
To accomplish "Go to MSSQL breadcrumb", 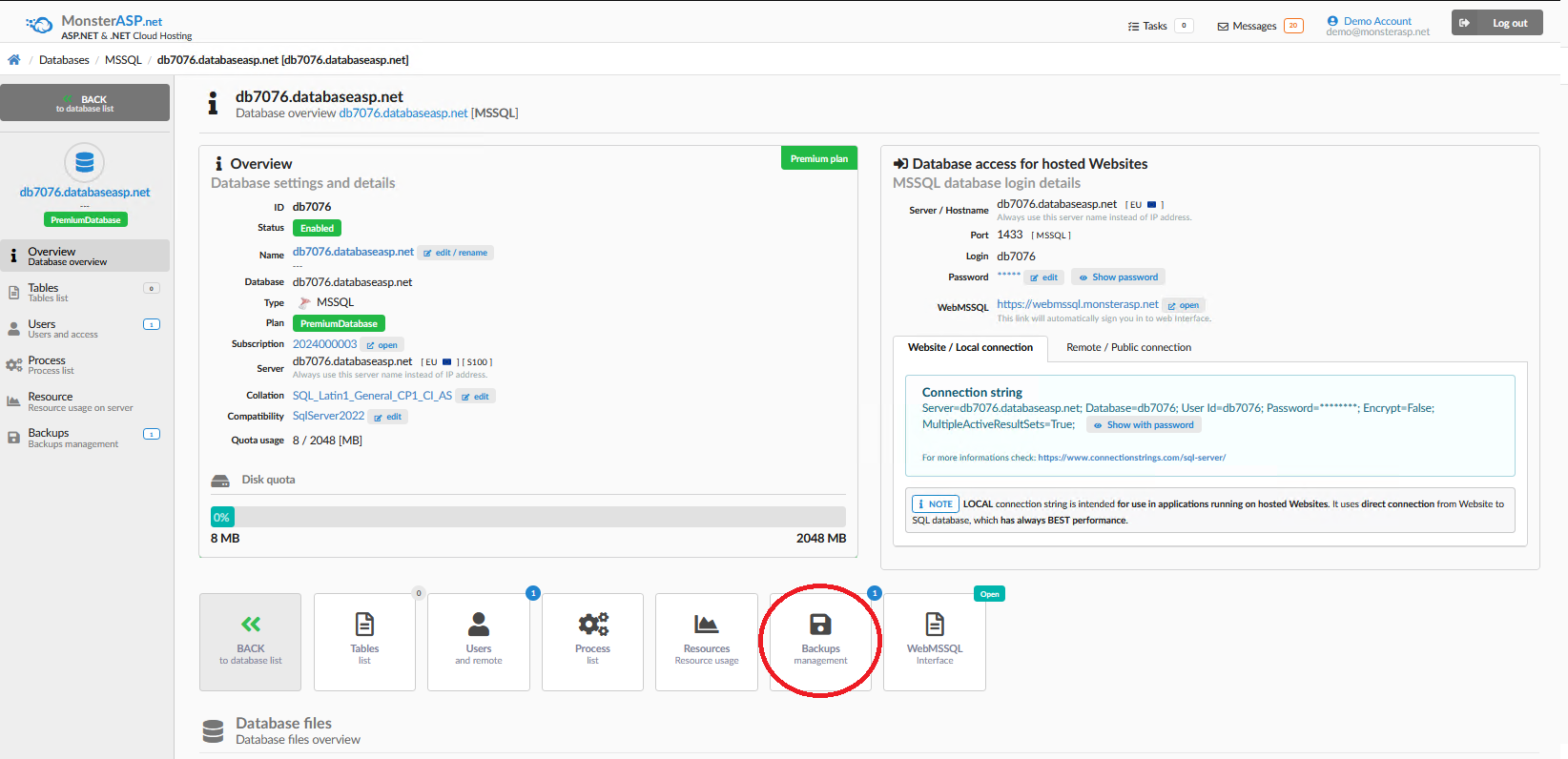I will [123, 60].
